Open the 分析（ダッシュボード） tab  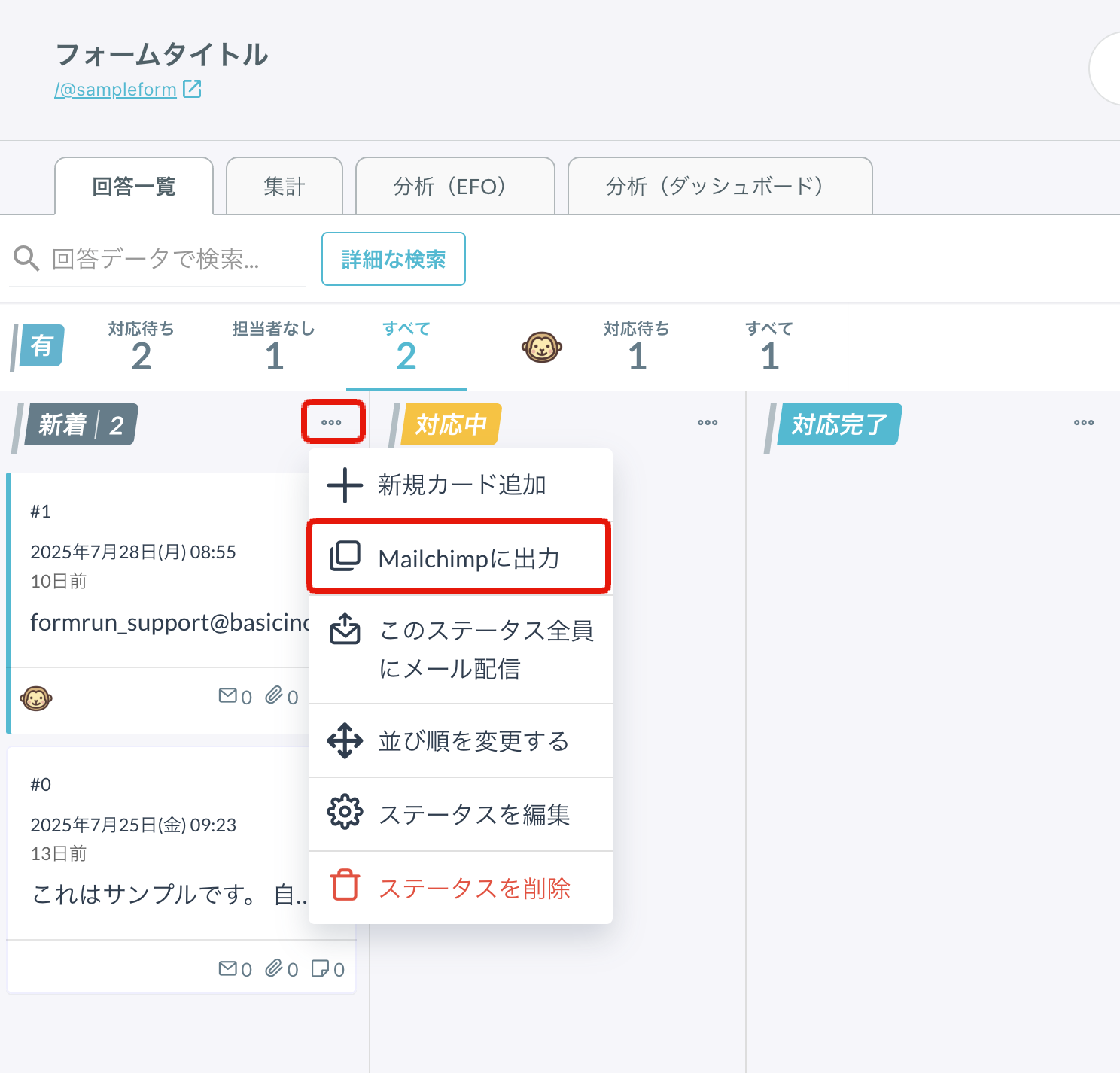coord(720,186)
